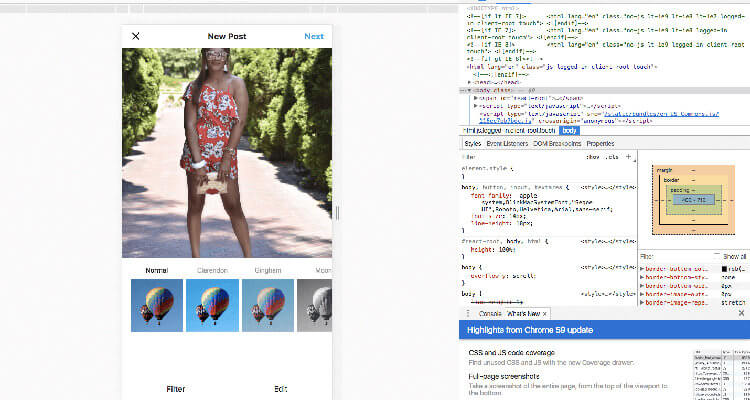Click Next to continue the post

[314, 37]
